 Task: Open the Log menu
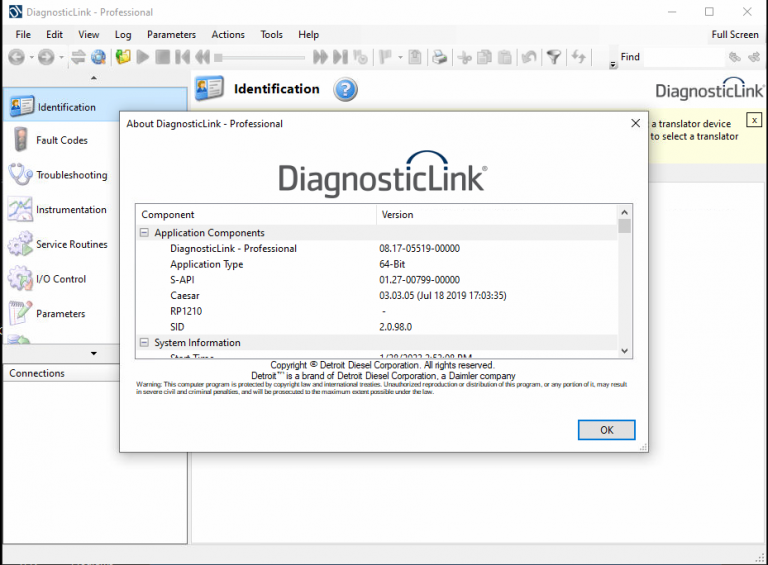click(x=123, y=35)
